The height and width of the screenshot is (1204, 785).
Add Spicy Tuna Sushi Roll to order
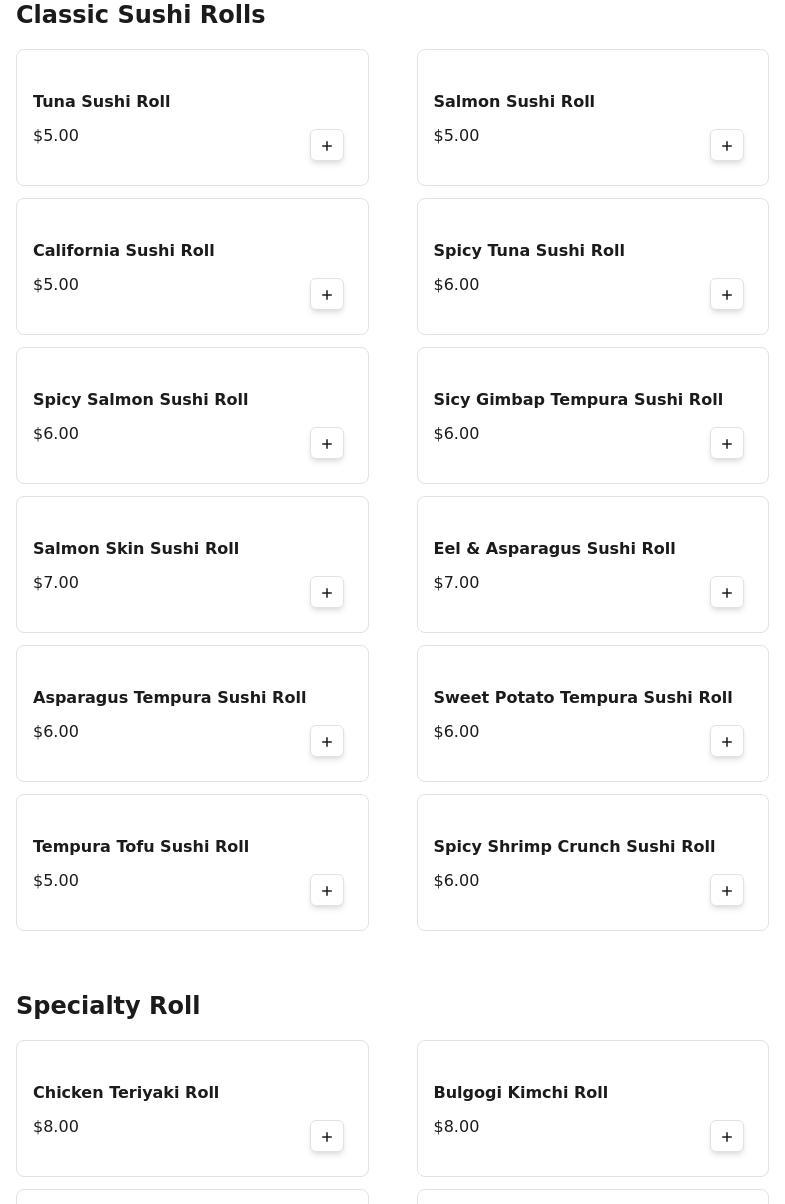coord(727,295)
